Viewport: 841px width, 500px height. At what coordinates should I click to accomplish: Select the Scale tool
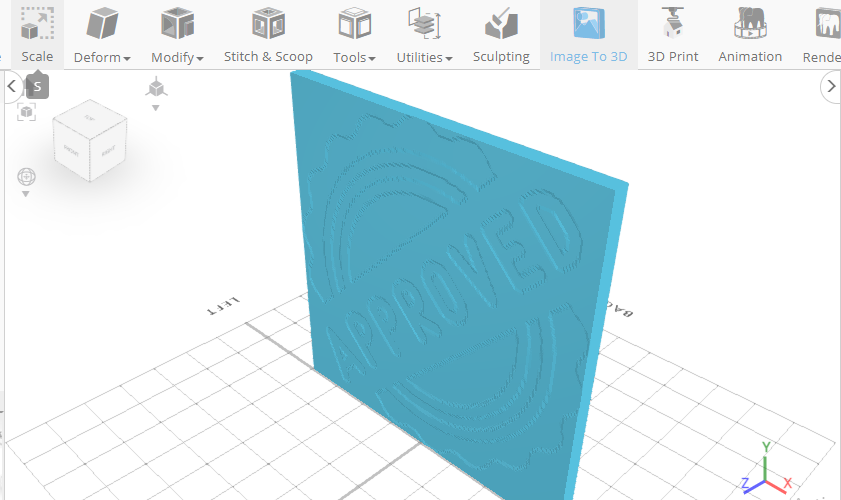(37, 34)
